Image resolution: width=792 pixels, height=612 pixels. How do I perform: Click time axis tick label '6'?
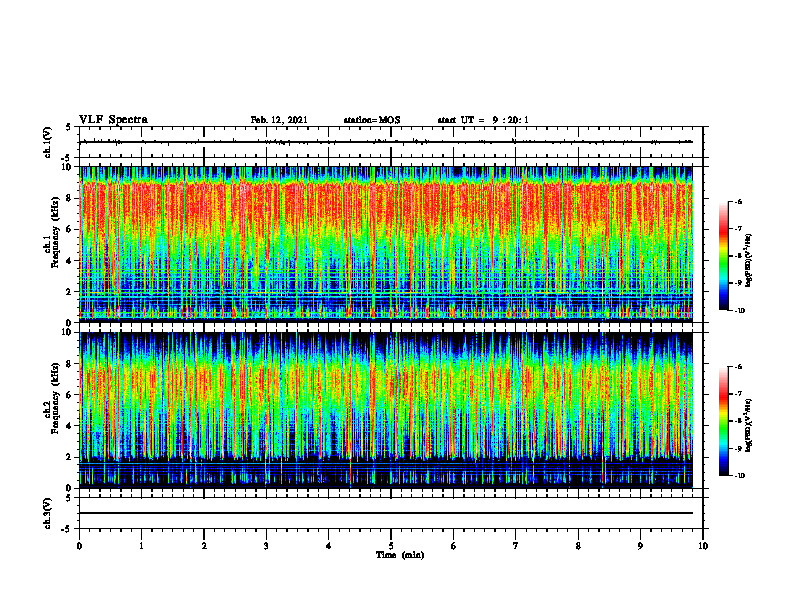pos(454,546)
